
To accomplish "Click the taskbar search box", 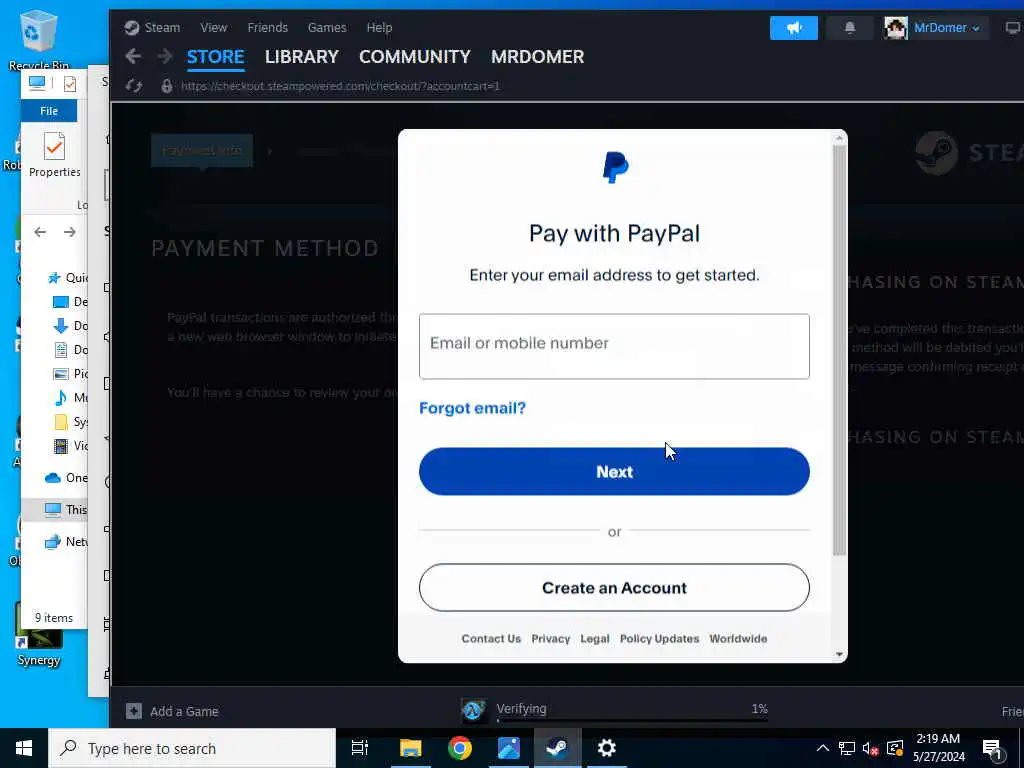I will coord(192,748).
